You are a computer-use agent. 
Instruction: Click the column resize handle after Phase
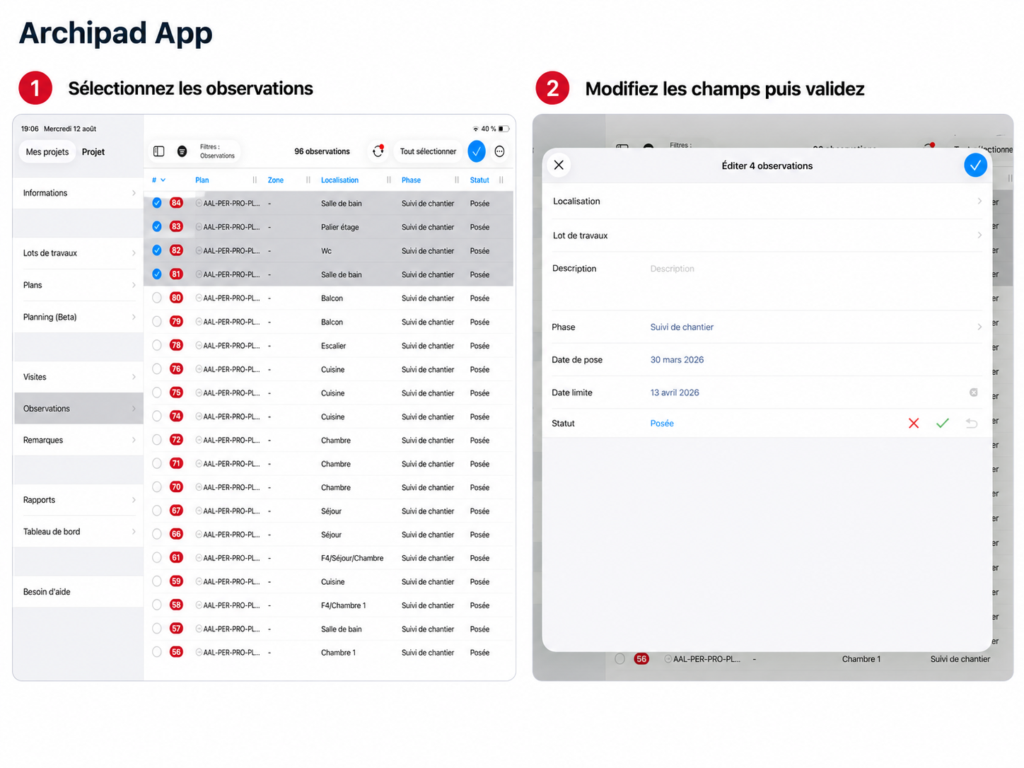(456, 180)
